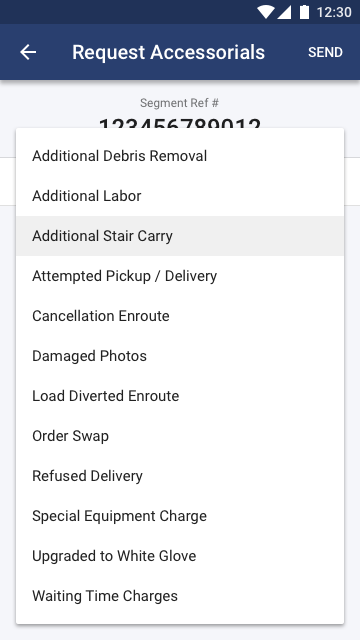The image size is (360, 640).
Task: Select Refused Delivery option
Action: pyautogui.click(x=180, y=476)
